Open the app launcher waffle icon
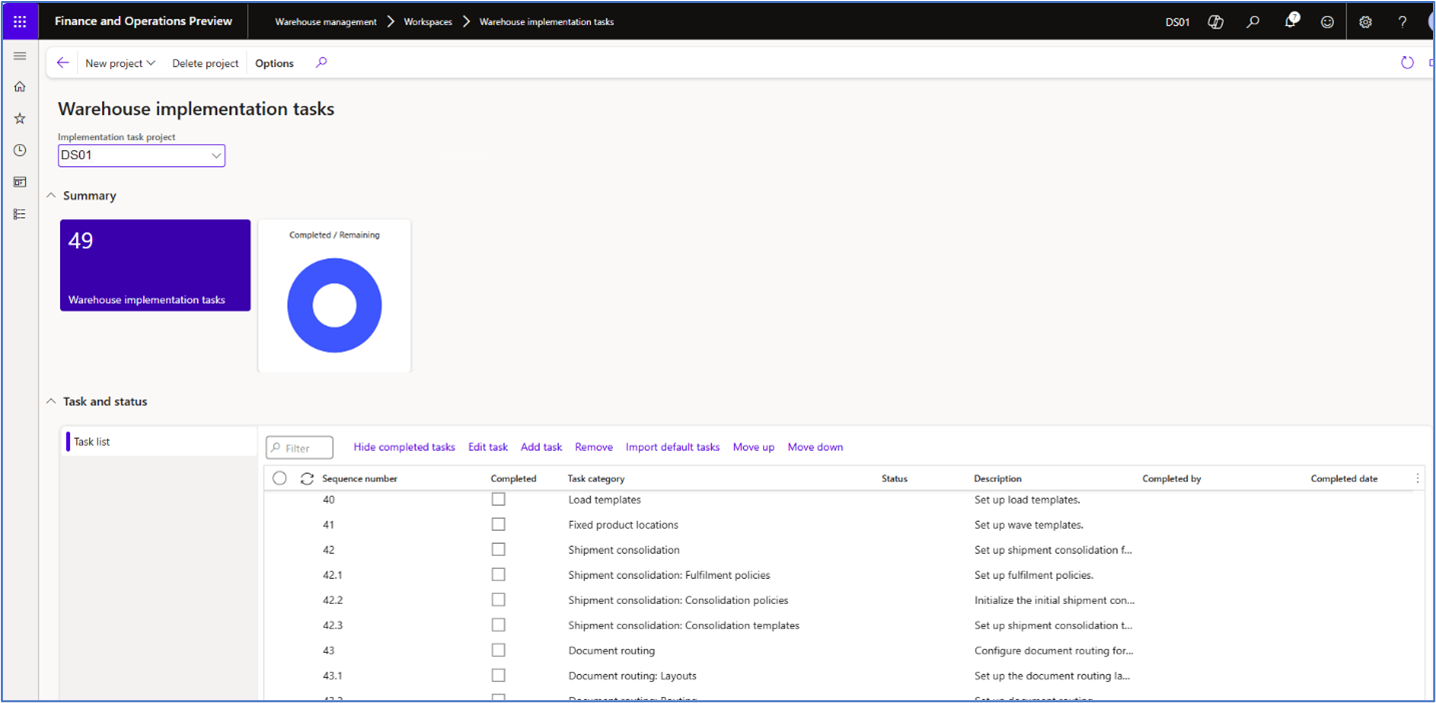The image size is (1436, 703). pyautogui.click(x=19, y=21)
